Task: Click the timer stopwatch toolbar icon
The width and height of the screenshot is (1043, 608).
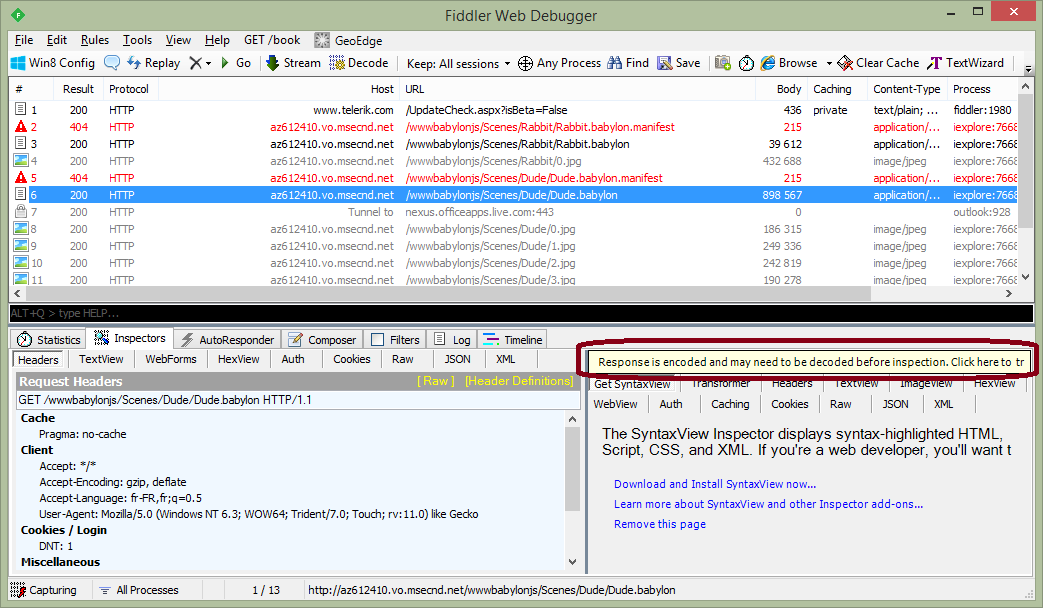Action: pyautogui.click(x=747, y=63)
